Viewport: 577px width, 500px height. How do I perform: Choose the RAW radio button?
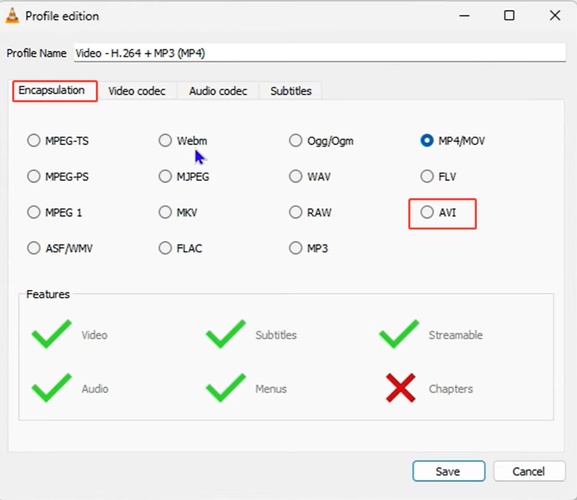point(295,212)
